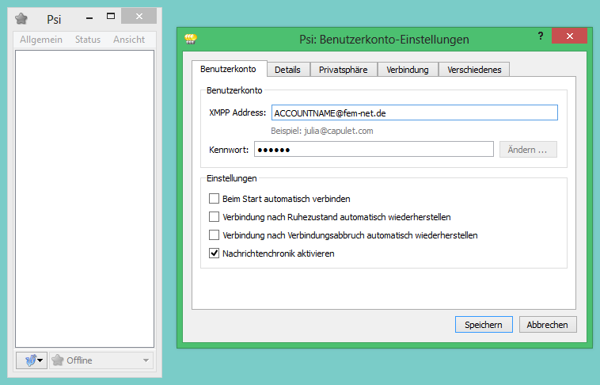Uncheck Nachrichtenchronik aktivieren
This screenshot has width=600, height=385.
(214, 253)
